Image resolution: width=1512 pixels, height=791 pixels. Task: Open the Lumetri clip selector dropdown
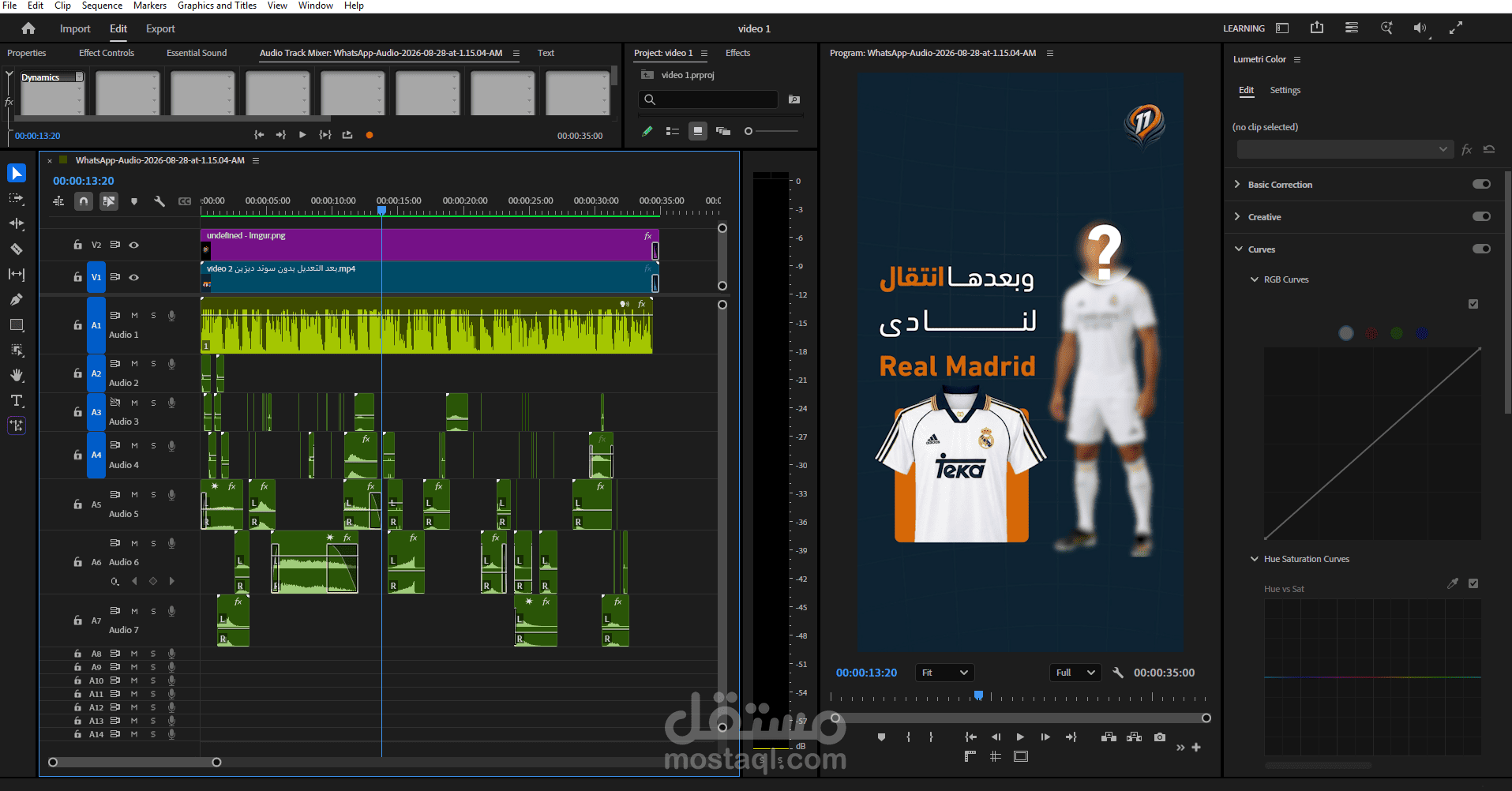1345,149
